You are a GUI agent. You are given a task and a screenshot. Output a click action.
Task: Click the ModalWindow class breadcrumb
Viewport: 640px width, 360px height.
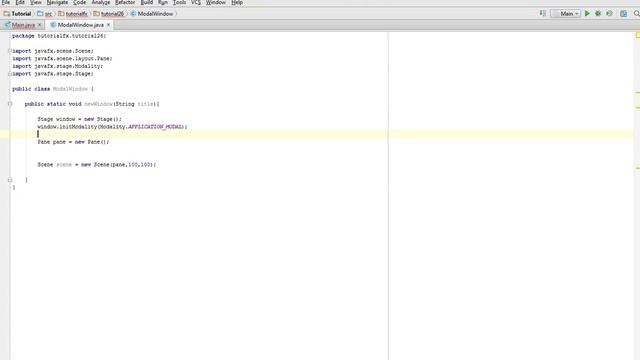coord(152,13)
